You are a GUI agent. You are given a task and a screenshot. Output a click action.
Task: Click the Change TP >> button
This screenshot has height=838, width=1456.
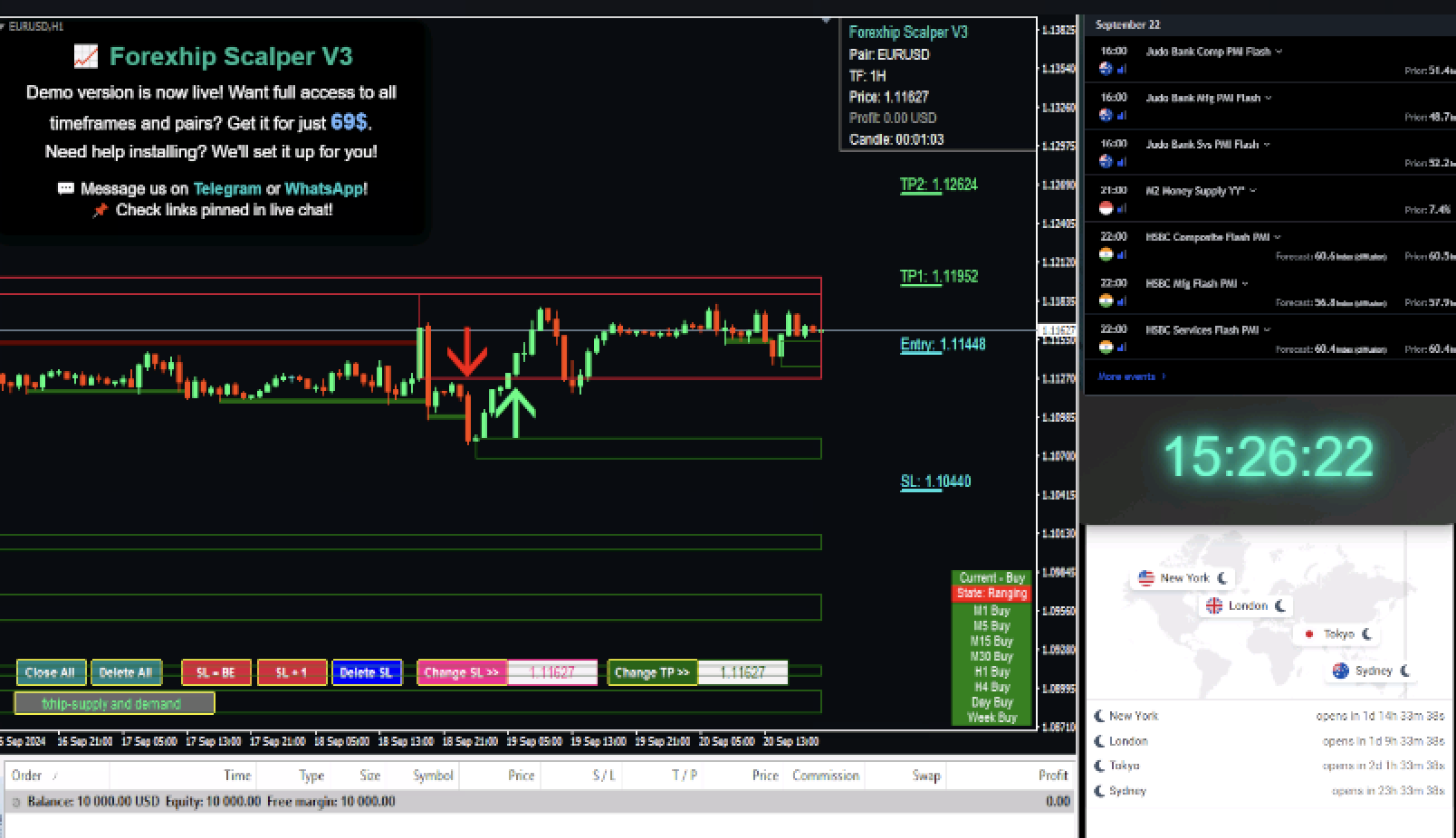652,672
